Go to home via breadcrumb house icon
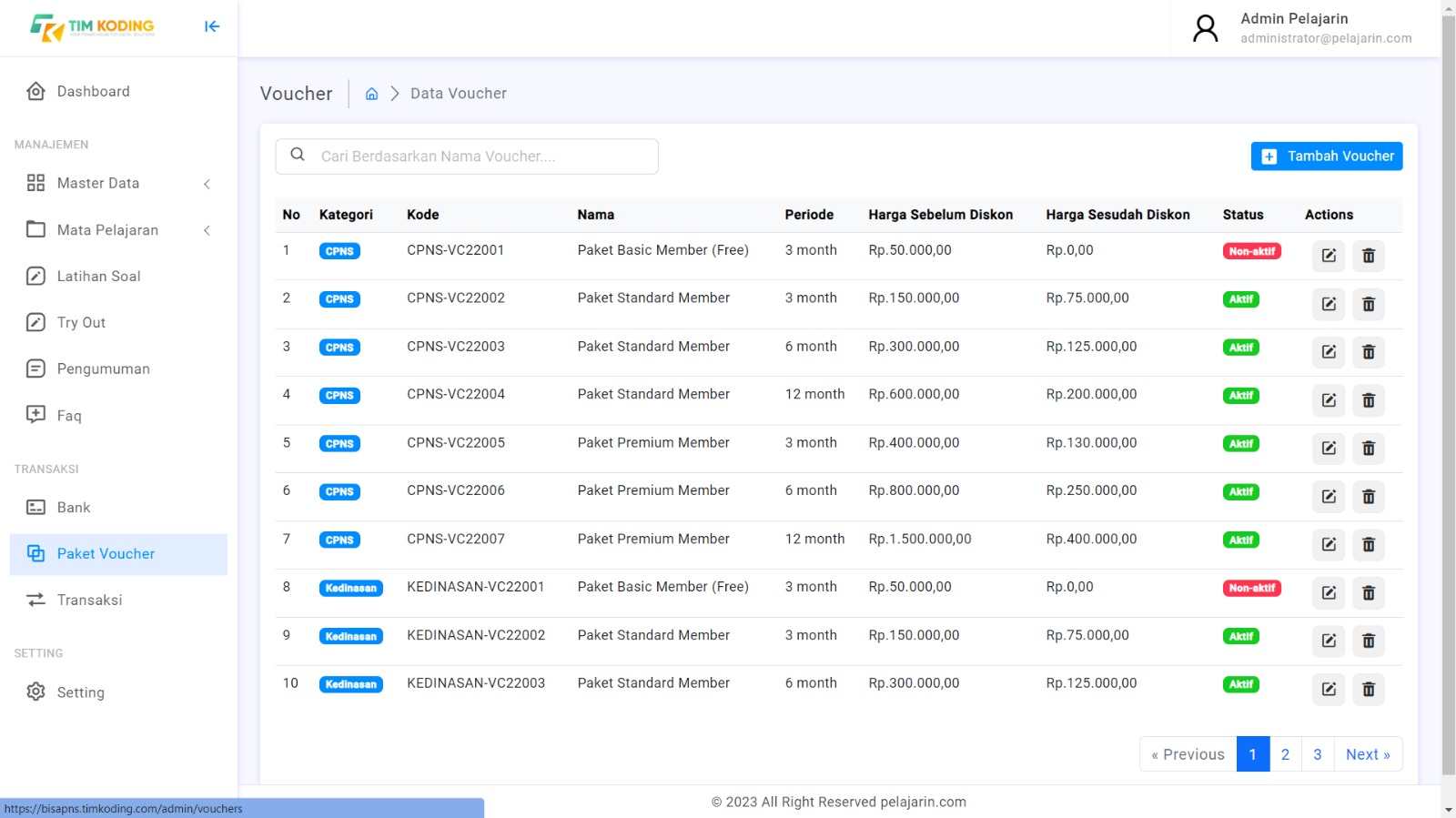The height and width of the screenshot is (818, 1456). 371,94
